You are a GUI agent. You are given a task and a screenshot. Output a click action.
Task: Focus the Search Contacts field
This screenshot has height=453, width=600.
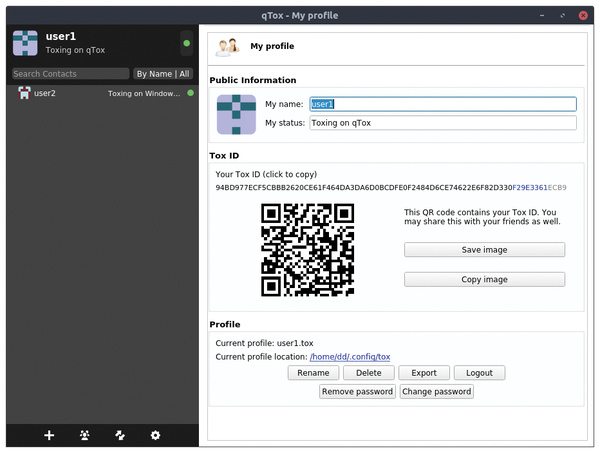coord(70,74)
